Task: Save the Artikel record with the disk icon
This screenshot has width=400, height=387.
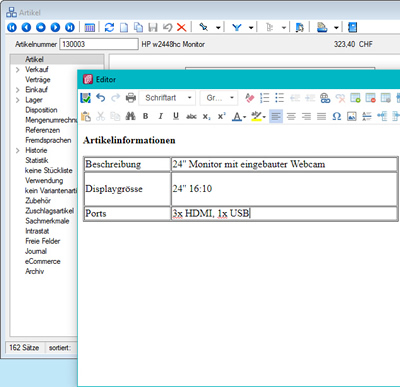Action: coord(153,27)
